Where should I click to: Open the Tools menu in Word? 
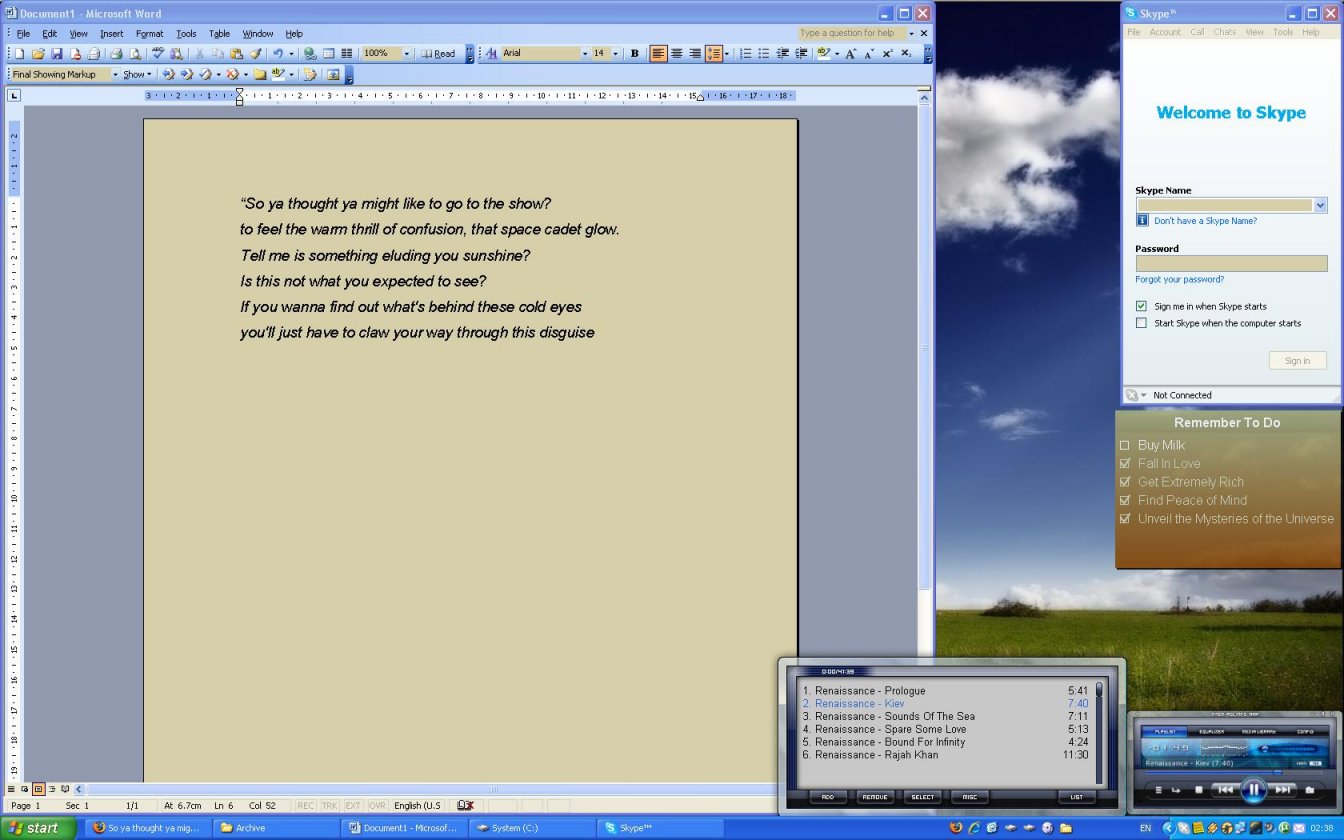pos(186,34)
